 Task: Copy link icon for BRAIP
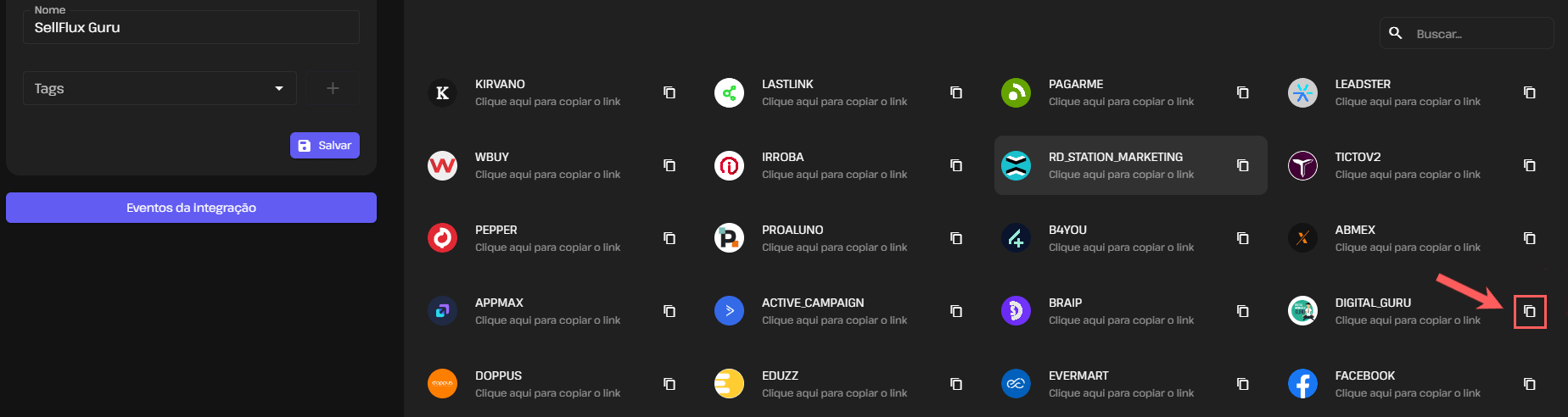pos(1243,311)
